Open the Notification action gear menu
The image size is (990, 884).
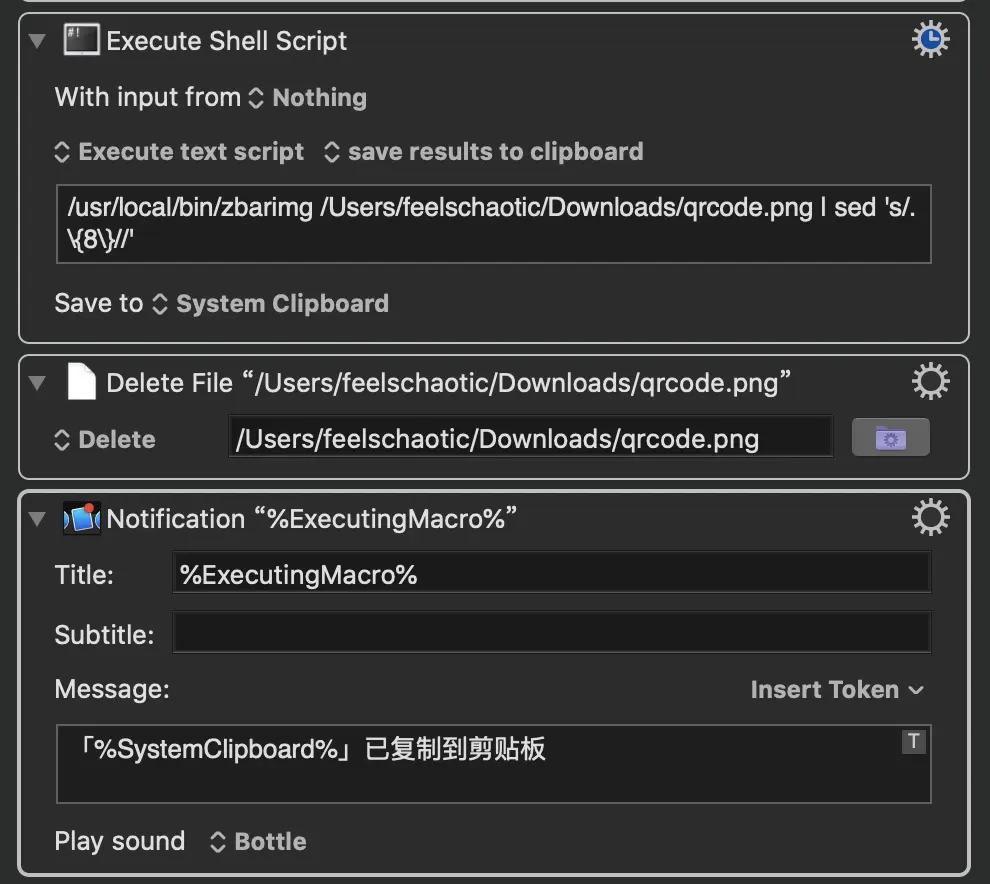(930, 518)
